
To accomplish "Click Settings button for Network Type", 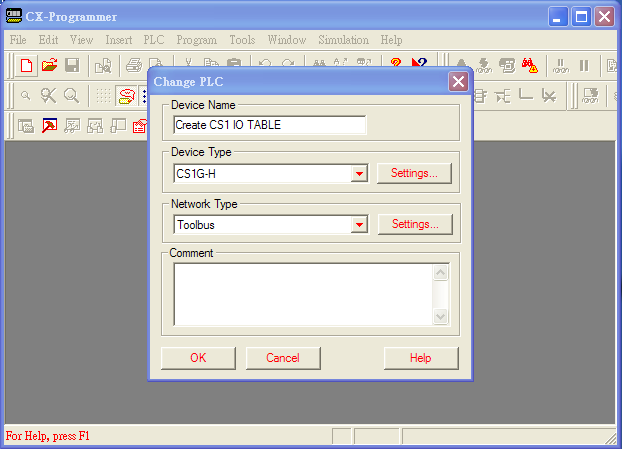I will [x=415, y=224].
